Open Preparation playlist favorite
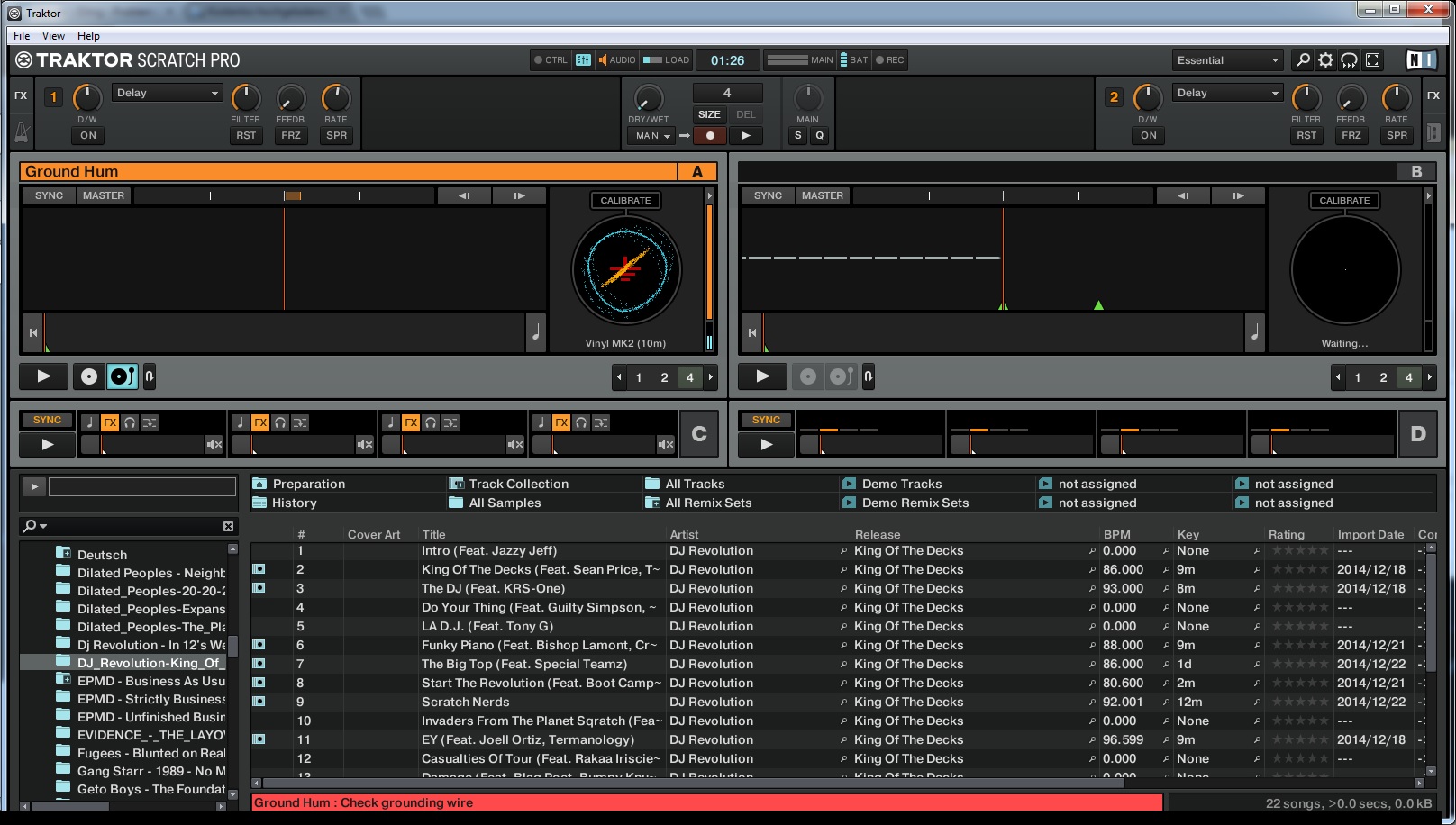1456x825 pixels. coord(308,484)
